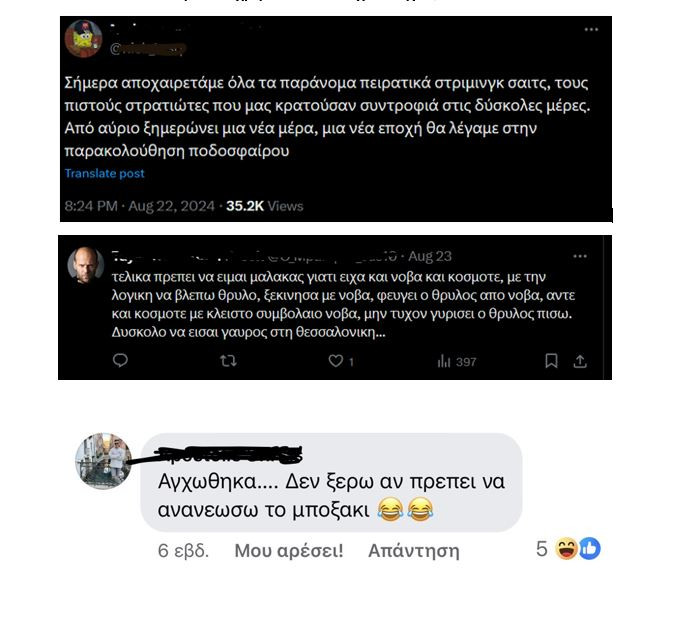Share the Aug 23 reply tweet
This screenshot has width=698, height=632.
[580, 361]
